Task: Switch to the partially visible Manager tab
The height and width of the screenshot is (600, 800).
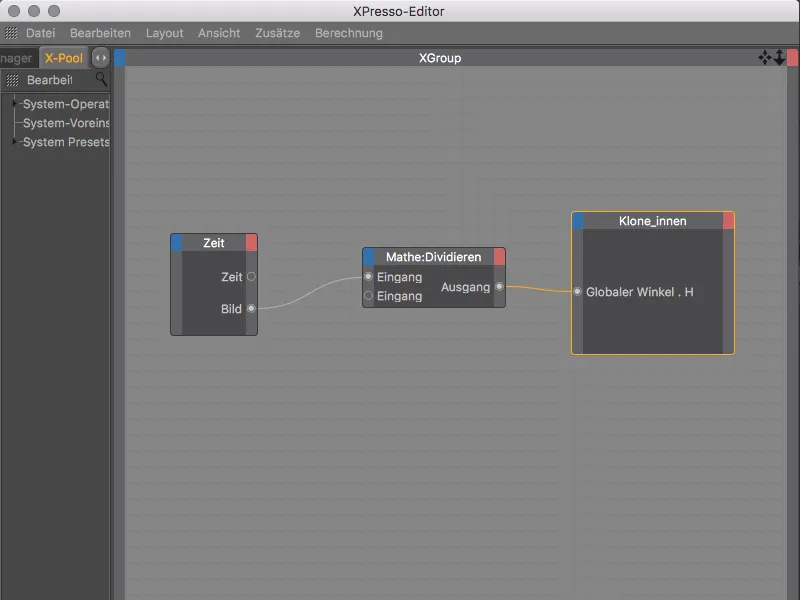Action: (x=16, y=58)
